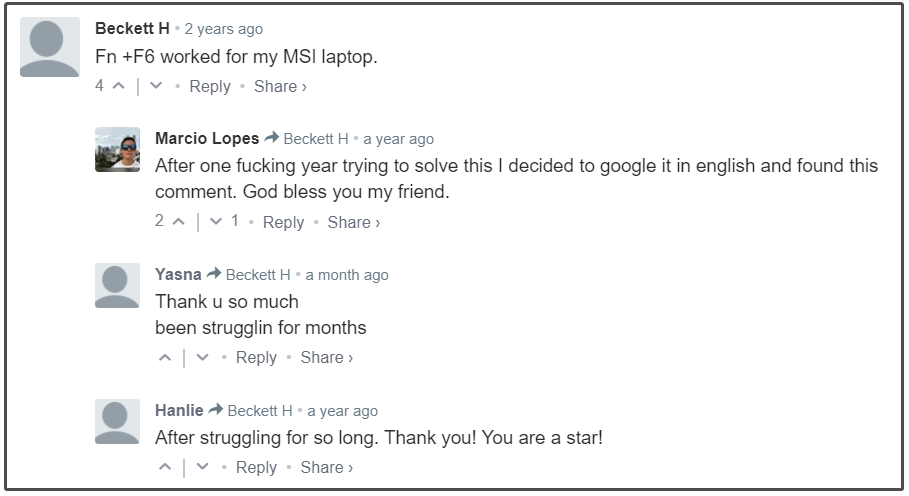Upvote Hanlie's reply
Viewport: 909px width, 496px height.
coord(165,467)
